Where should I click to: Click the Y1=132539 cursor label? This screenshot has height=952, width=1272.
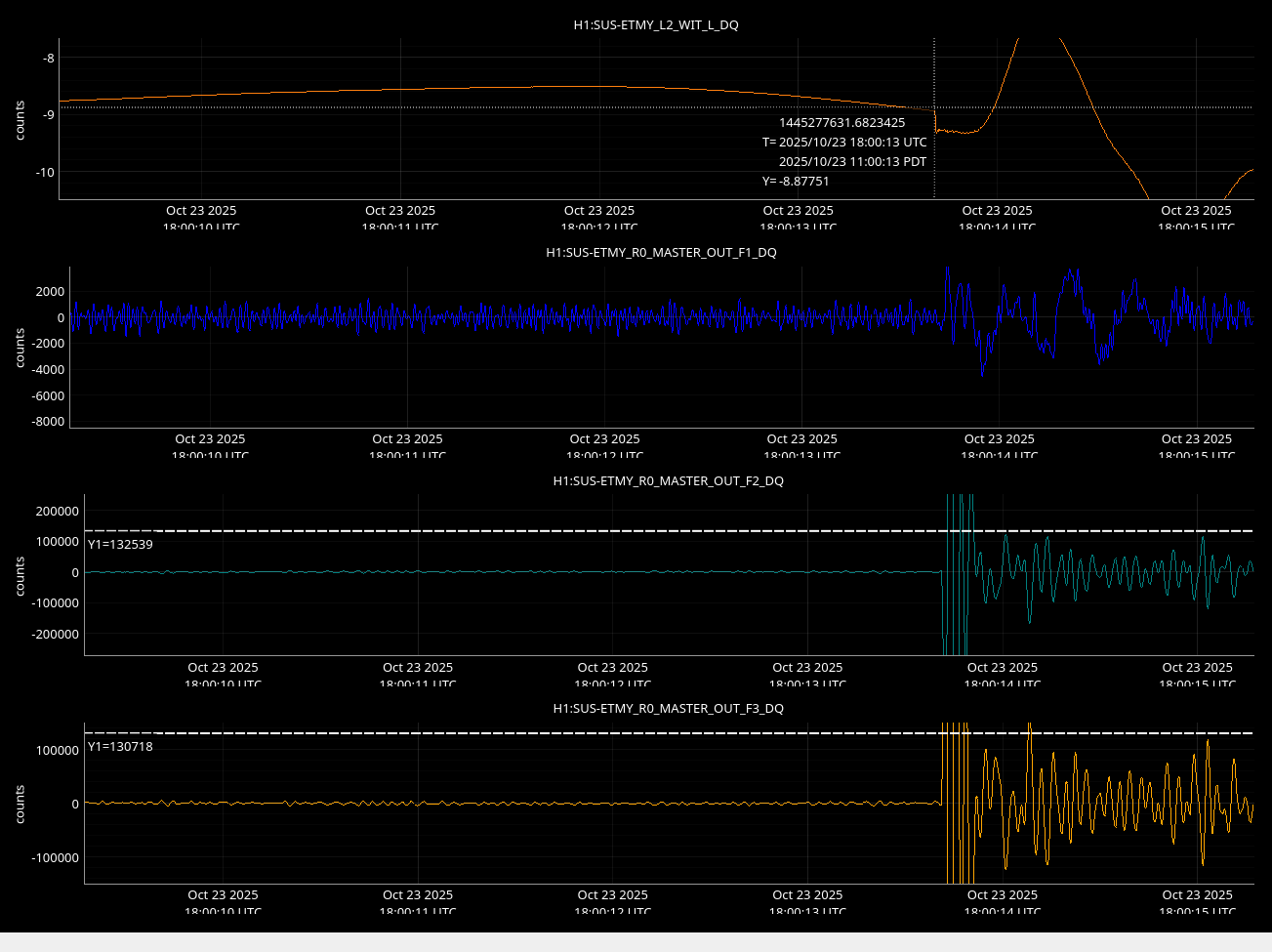120,545
